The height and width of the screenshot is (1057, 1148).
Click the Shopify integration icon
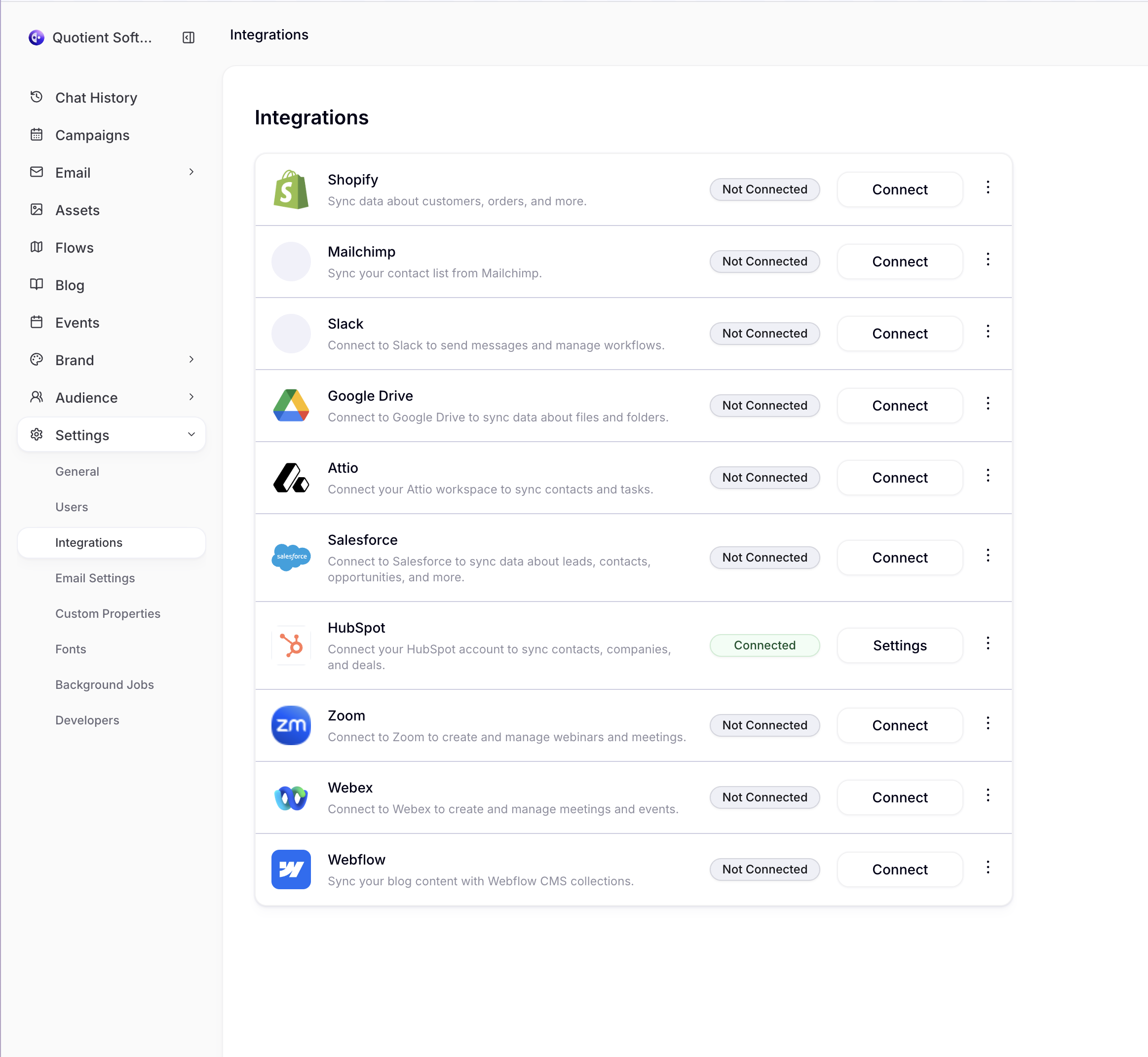pyautogui.click(x=291, y=189)
